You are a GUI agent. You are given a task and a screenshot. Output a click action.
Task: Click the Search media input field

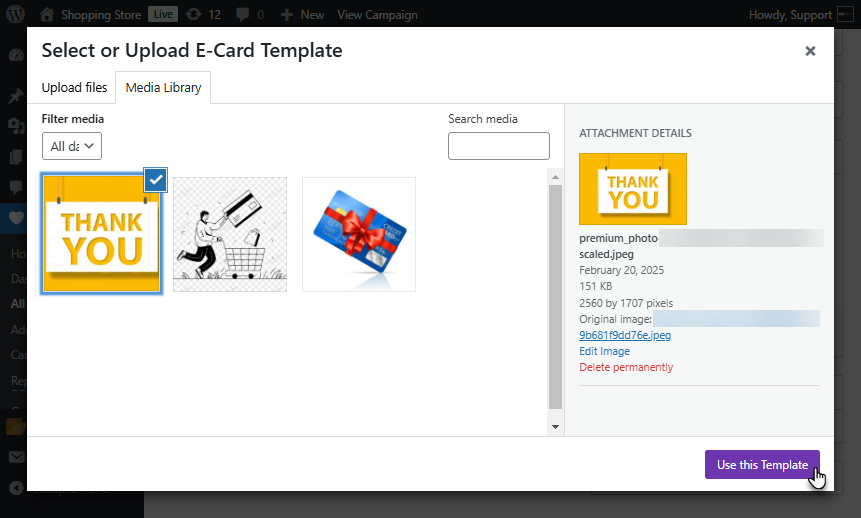click(x=498, y=146)
